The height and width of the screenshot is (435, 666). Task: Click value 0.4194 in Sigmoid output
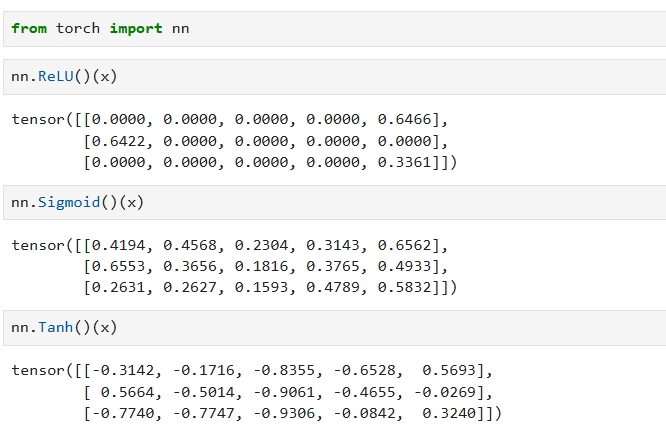point(119,246)
